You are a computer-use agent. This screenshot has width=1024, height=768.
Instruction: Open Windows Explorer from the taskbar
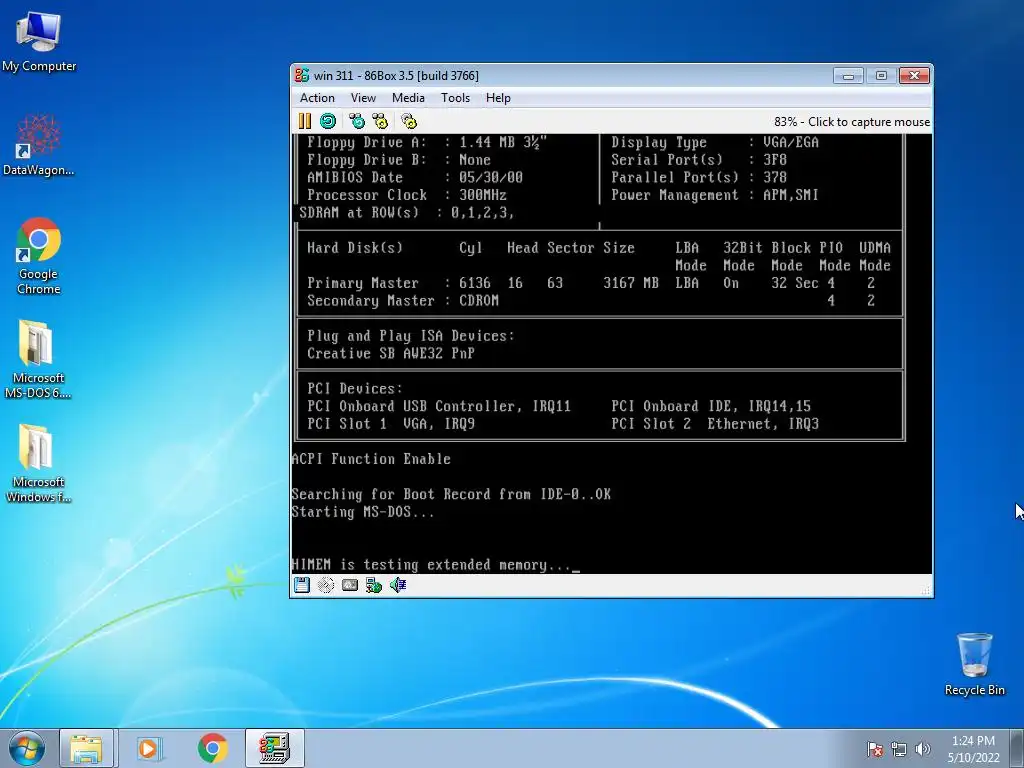[86, 748]
